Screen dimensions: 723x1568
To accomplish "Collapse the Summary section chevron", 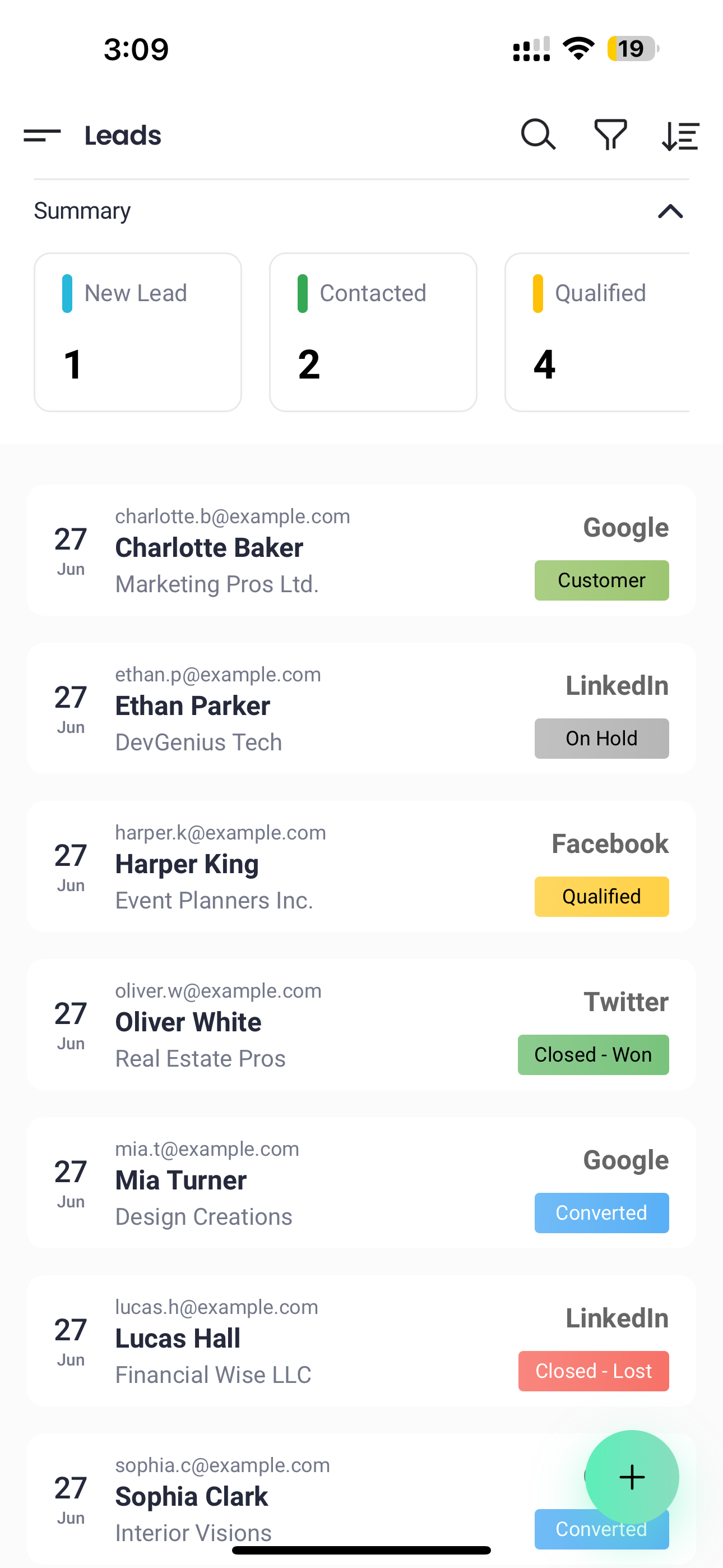I will coord(670,211).
